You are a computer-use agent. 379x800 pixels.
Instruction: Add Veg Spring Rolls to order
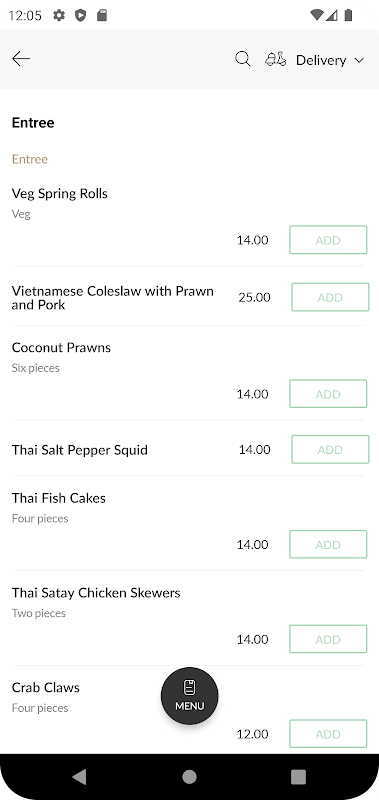pos(328,240)
